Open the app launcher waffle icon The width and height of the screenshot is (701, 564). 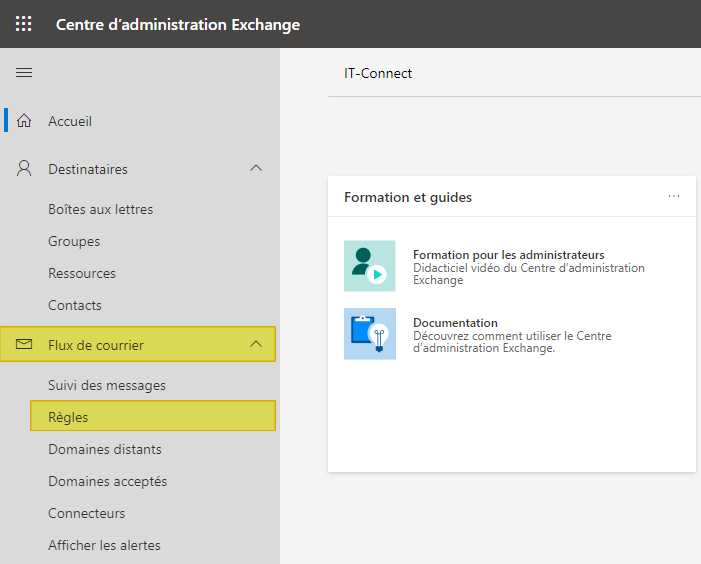tap(24, 24)
